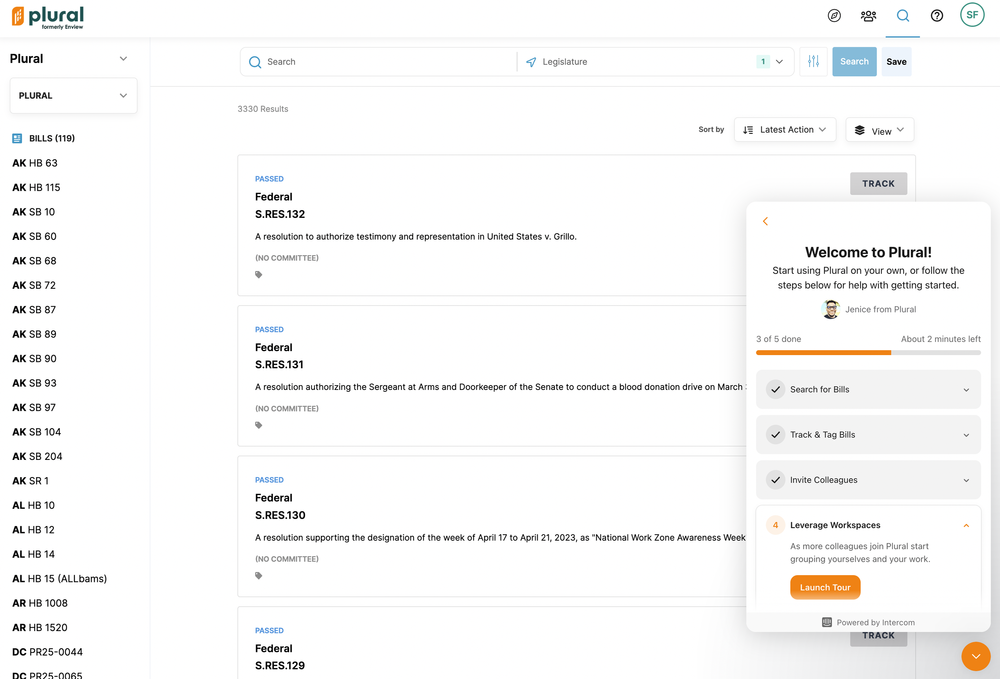Track the S.RES.132 bill
Image resolution: width=1000 pixels, height=679 pixels.
pos(878,184)
